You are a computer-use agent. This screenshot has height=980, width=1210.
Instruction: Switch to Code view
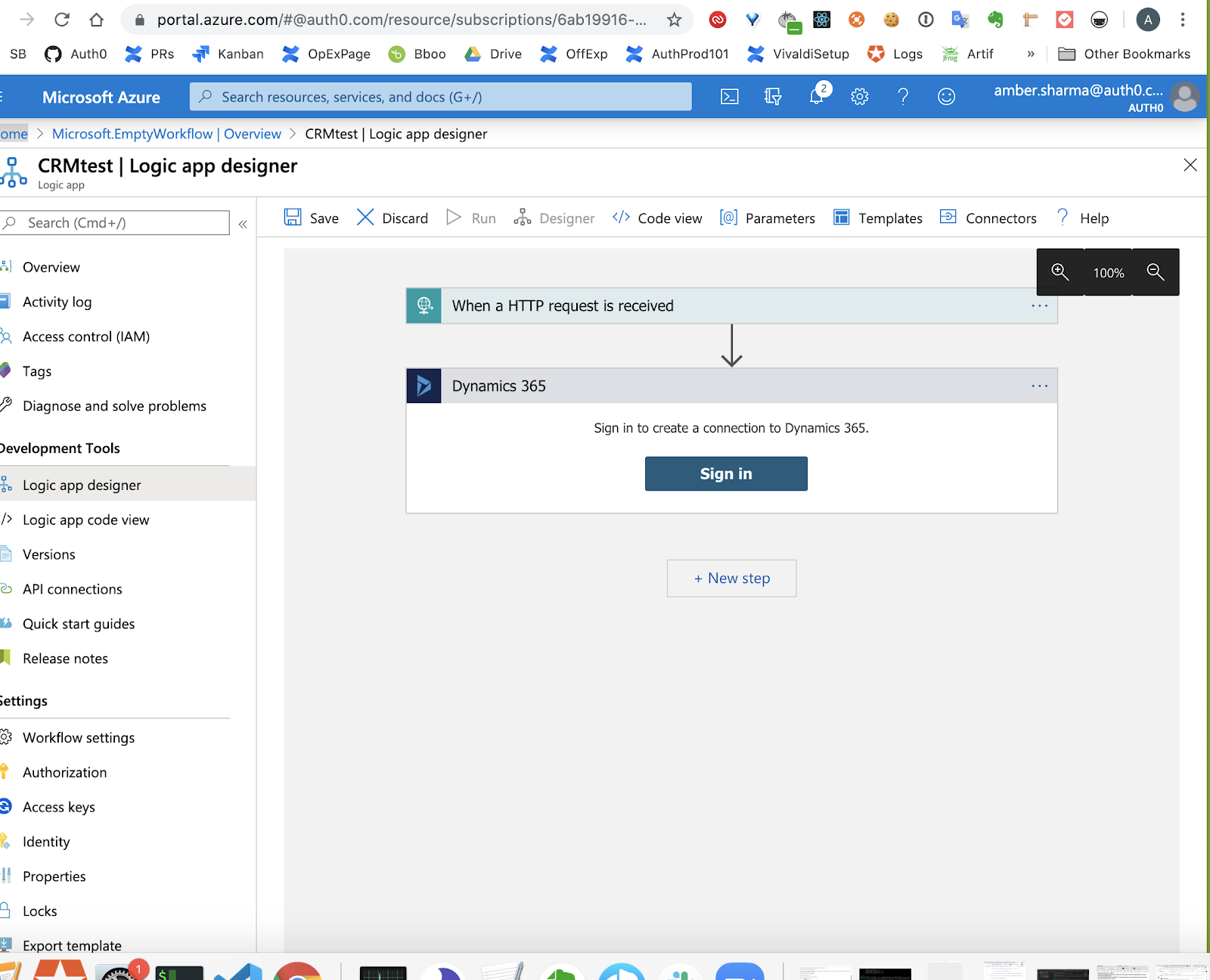pos(657,218)
